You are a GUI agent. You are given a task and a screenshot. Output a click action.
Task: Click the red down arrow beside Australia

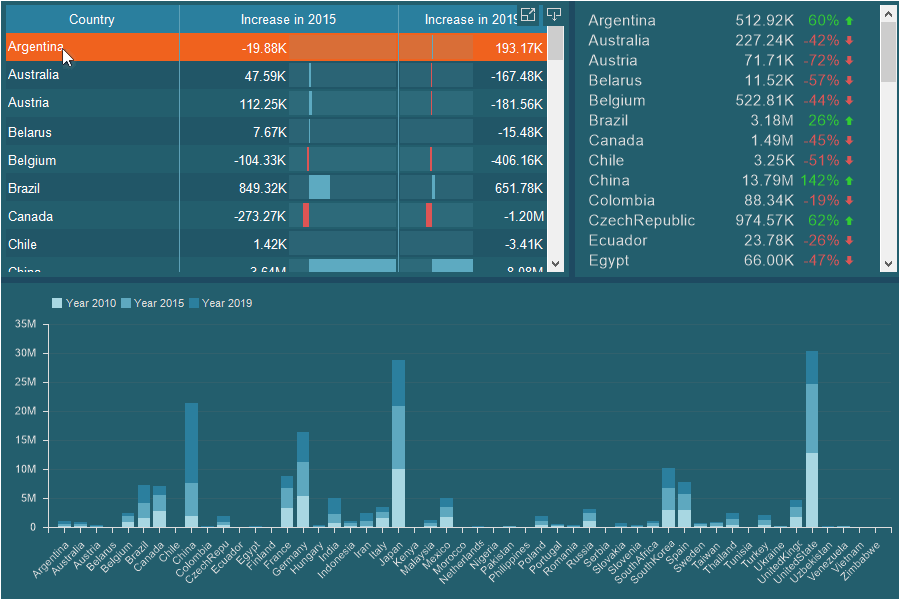[850, 40]
